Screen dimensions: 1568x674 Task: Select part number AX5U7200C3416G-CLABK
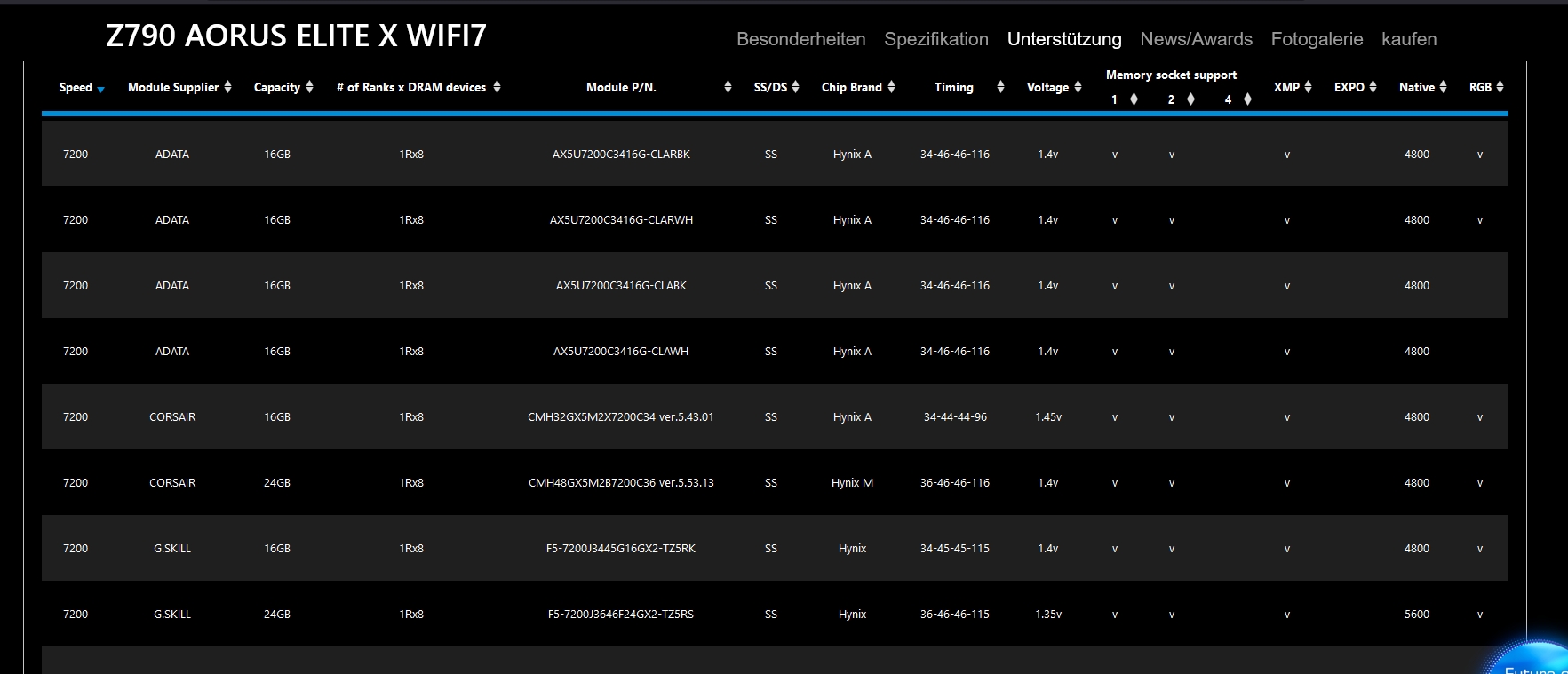[621, 286]
